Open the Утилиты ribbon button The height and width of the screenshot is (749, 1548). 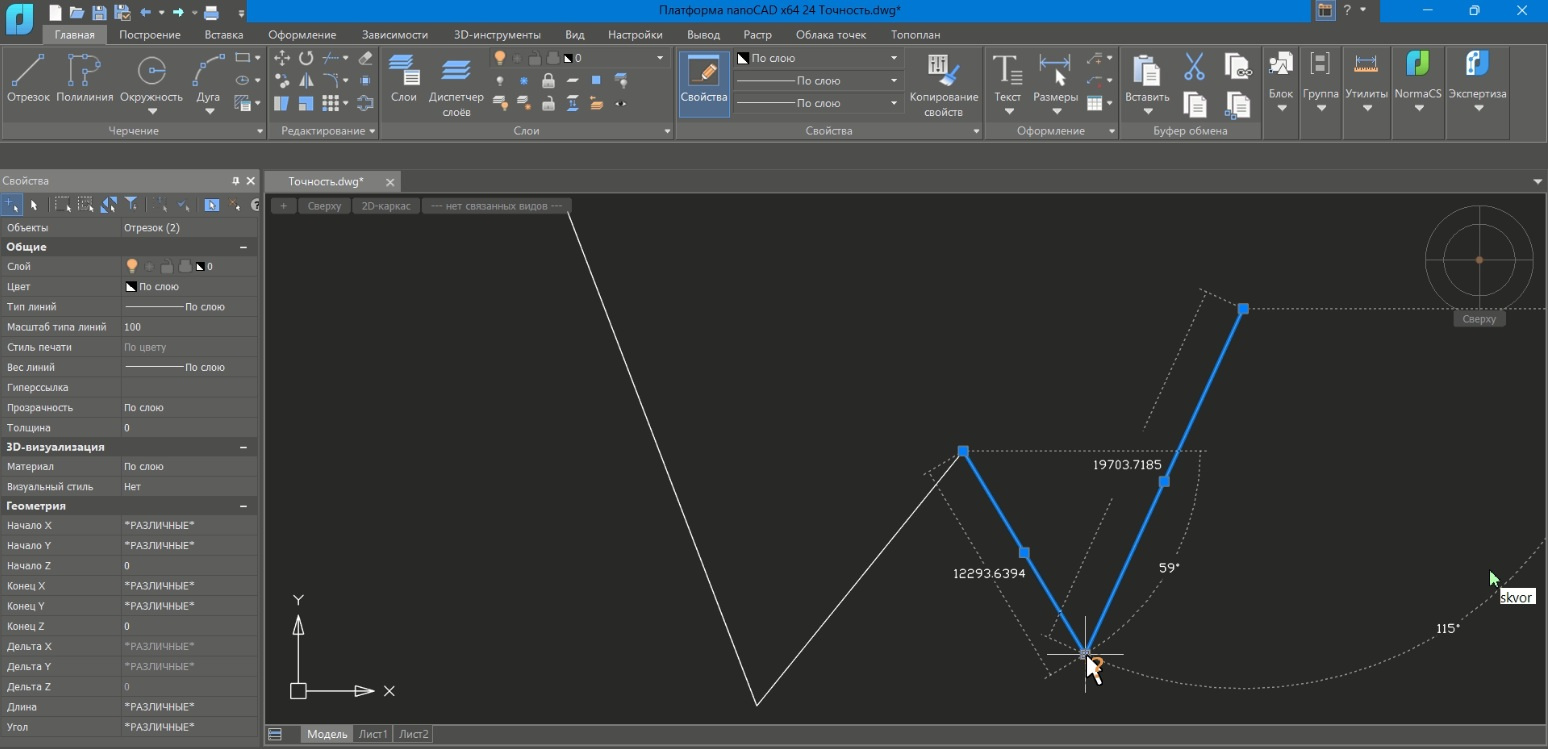pyautogui.click(x=1366, y=80)
